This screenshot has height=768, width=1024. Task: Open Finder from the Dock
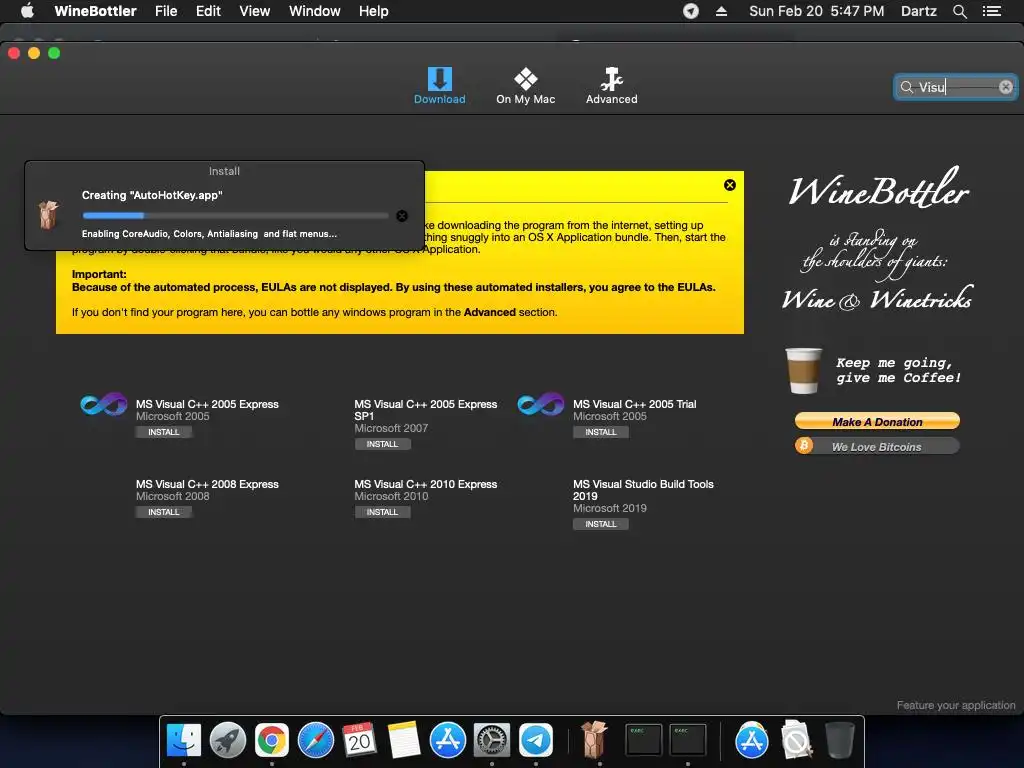(x=184, y=740)
